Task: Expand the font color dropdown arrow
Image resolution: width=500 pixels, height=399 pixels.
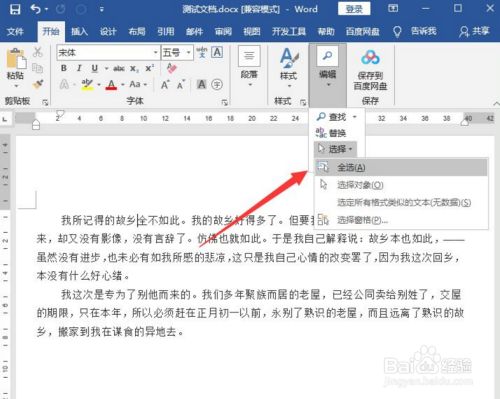Action: tap(123, 85)
